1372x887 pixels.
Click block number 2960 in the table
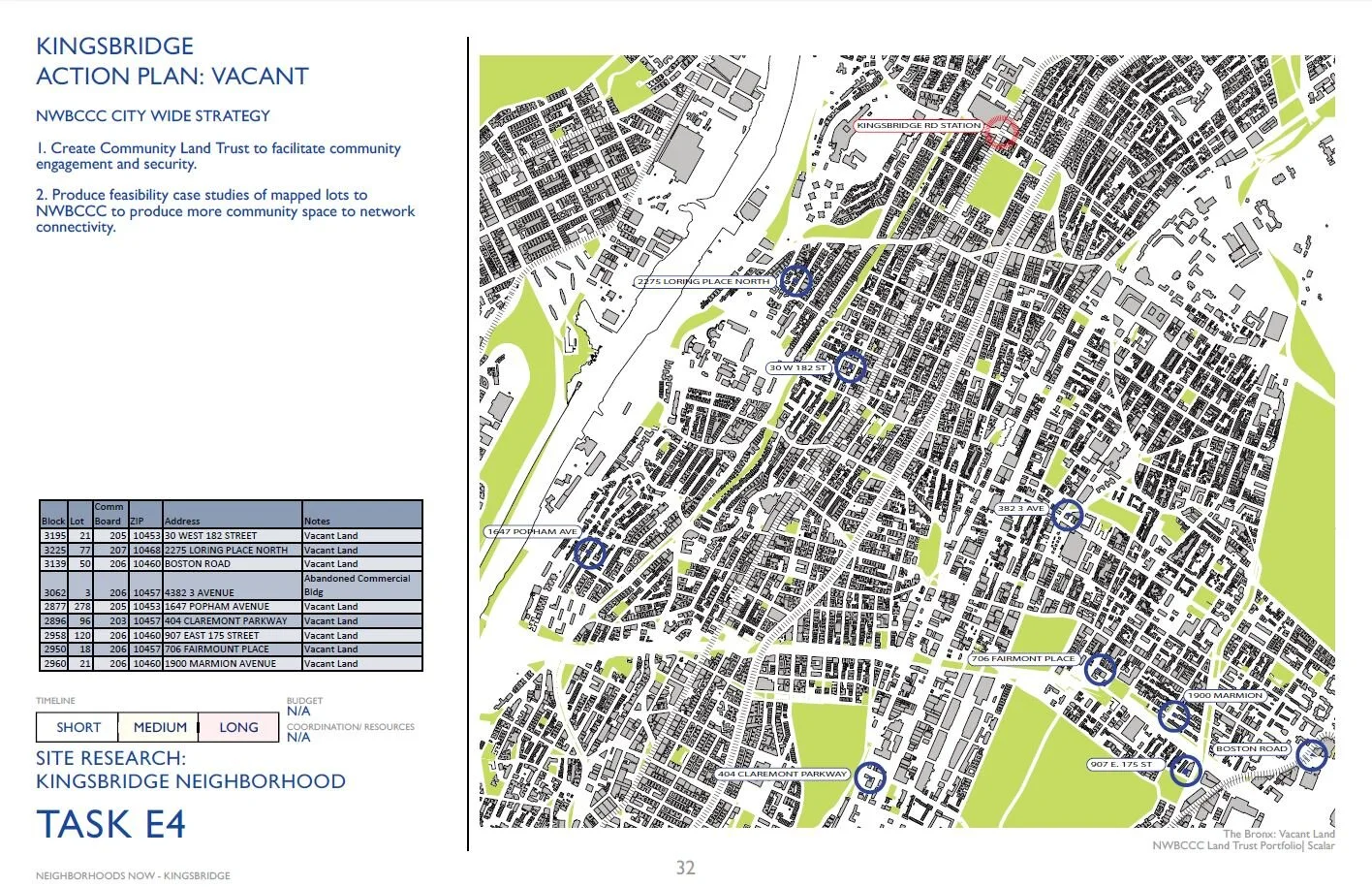[54, 663]
